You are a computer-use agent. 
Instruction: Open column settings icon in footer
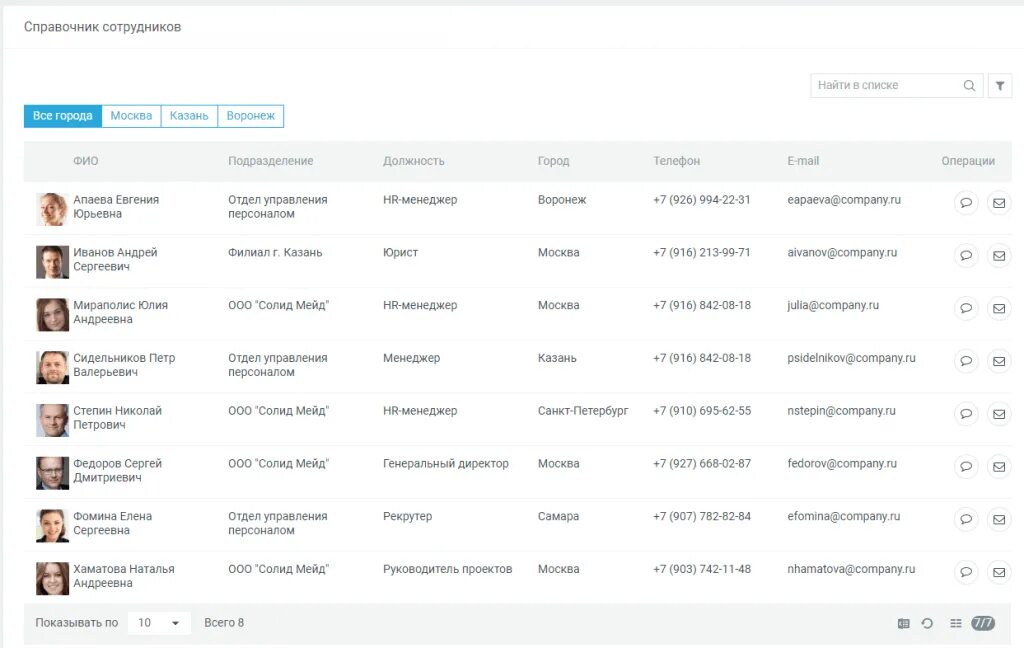[x=956, y=623]
